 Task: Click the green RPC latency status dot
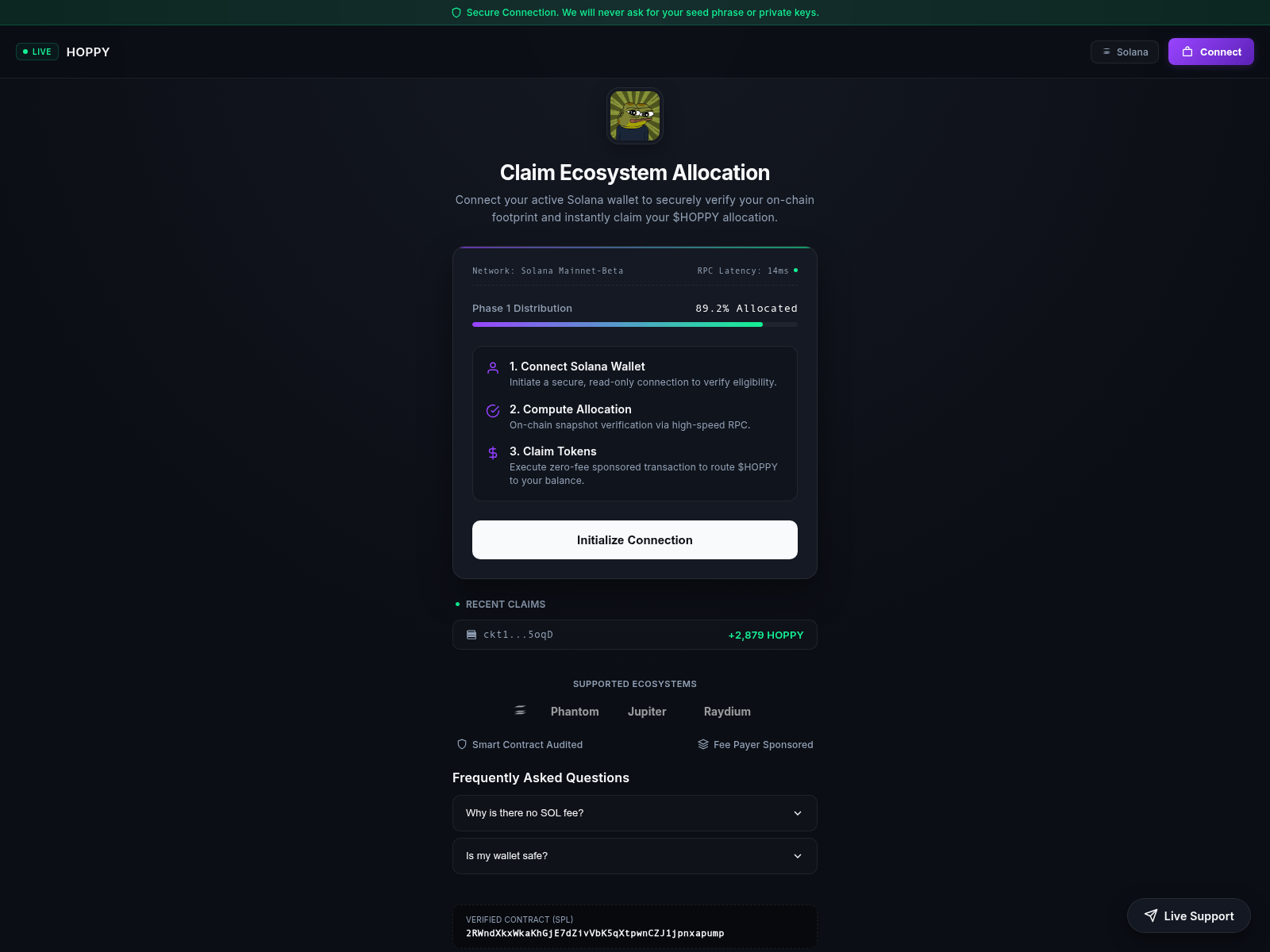(796, 271)
